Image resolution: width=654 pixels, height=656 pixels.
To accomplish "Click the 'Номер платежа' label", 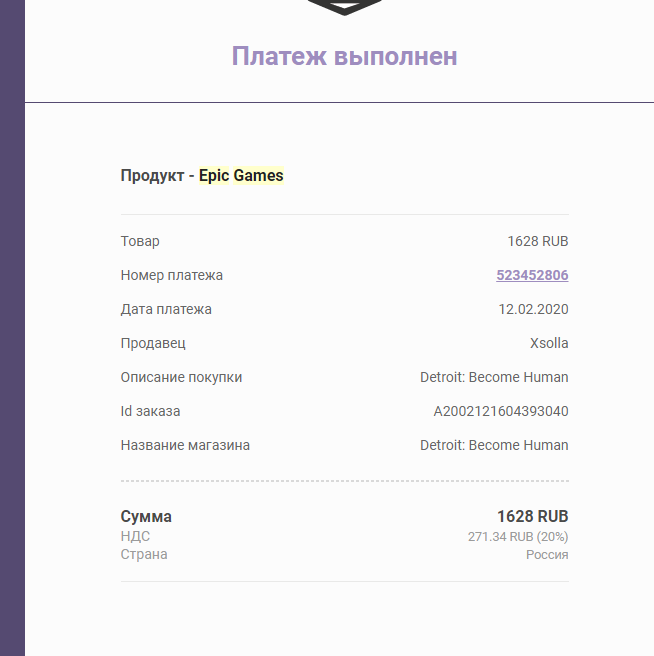I will [x=172, y=275].
